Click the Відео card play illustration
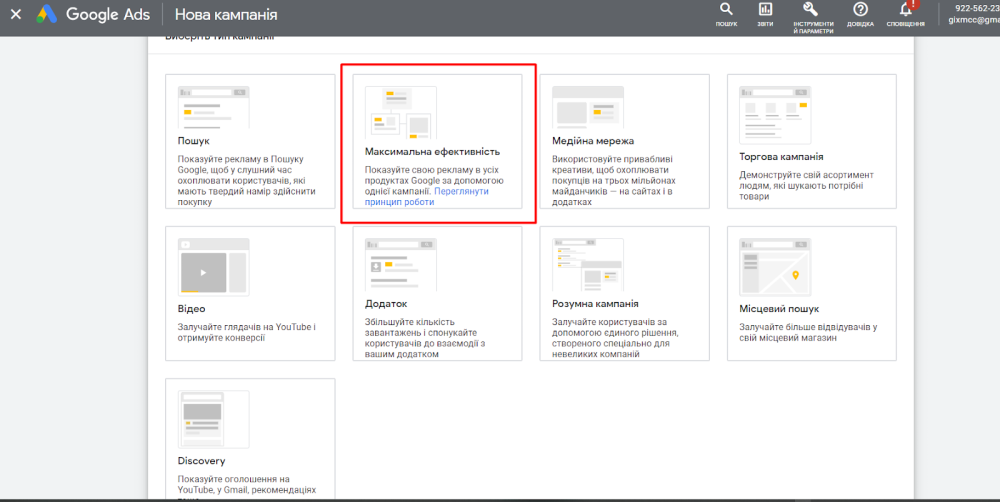Viewport: 1000px width, 502px height. (x=214, y=267)
